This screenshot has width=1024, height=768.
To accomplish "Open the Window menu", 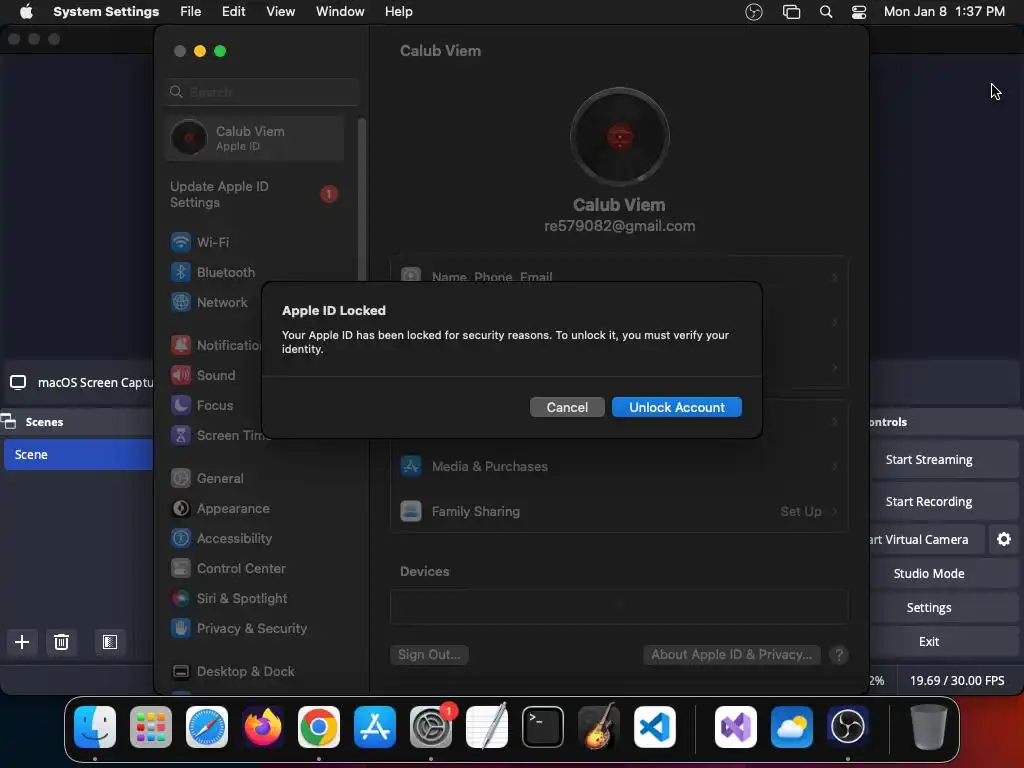I will (340, 11).
